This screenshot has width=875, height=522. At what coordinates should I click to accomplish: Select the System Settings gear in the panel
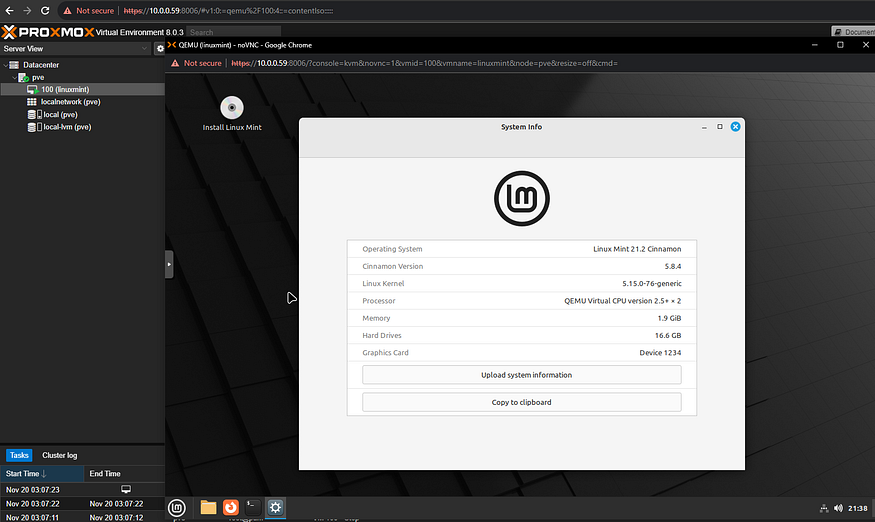[x=275, y=507]
